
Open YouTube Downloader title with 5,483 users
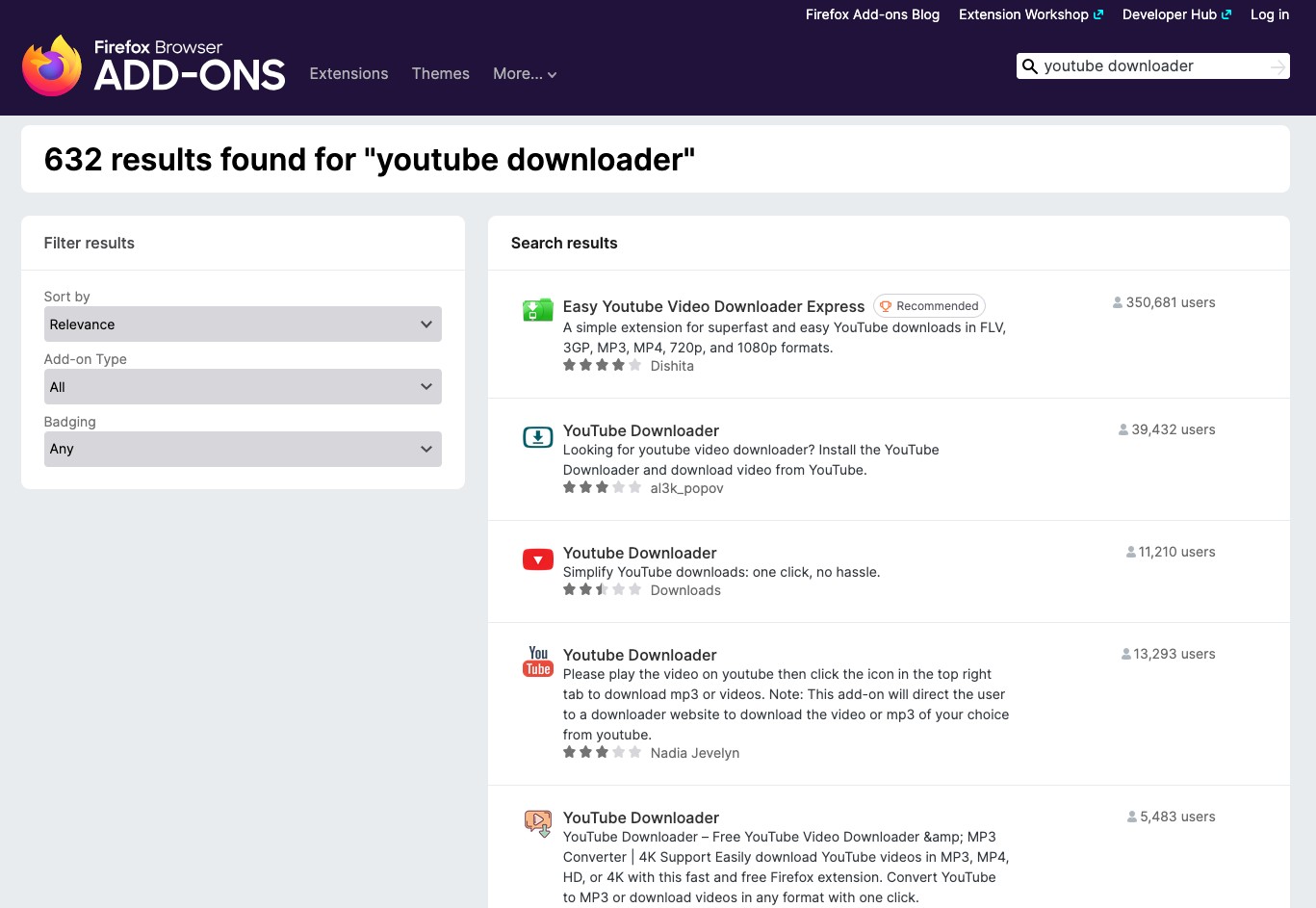tap(641, 817)
